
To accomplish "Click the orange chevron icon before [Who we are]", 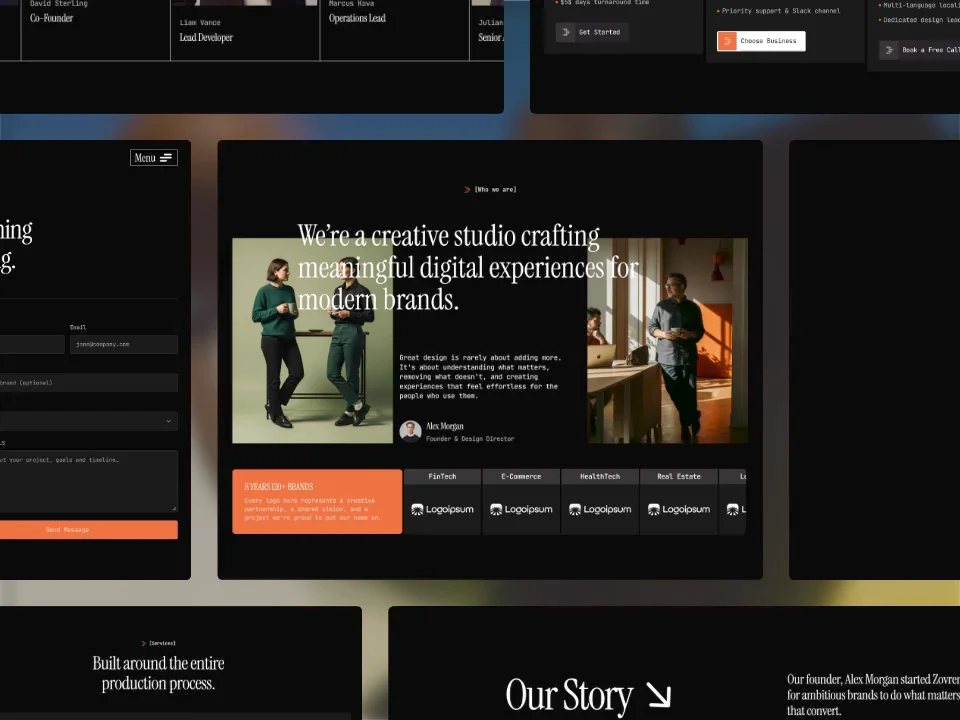I will click(x=467, y=190).
